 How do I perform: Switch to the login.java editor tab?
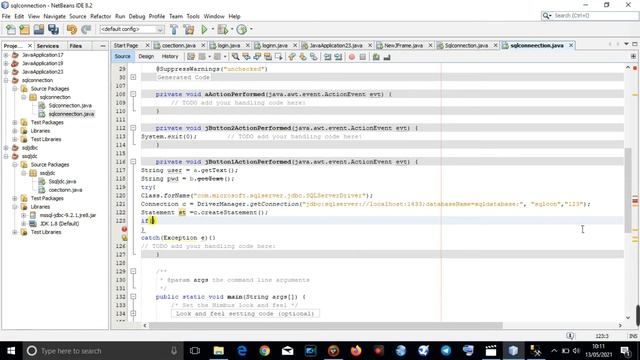pyautogui.click(x=229, y=45)
